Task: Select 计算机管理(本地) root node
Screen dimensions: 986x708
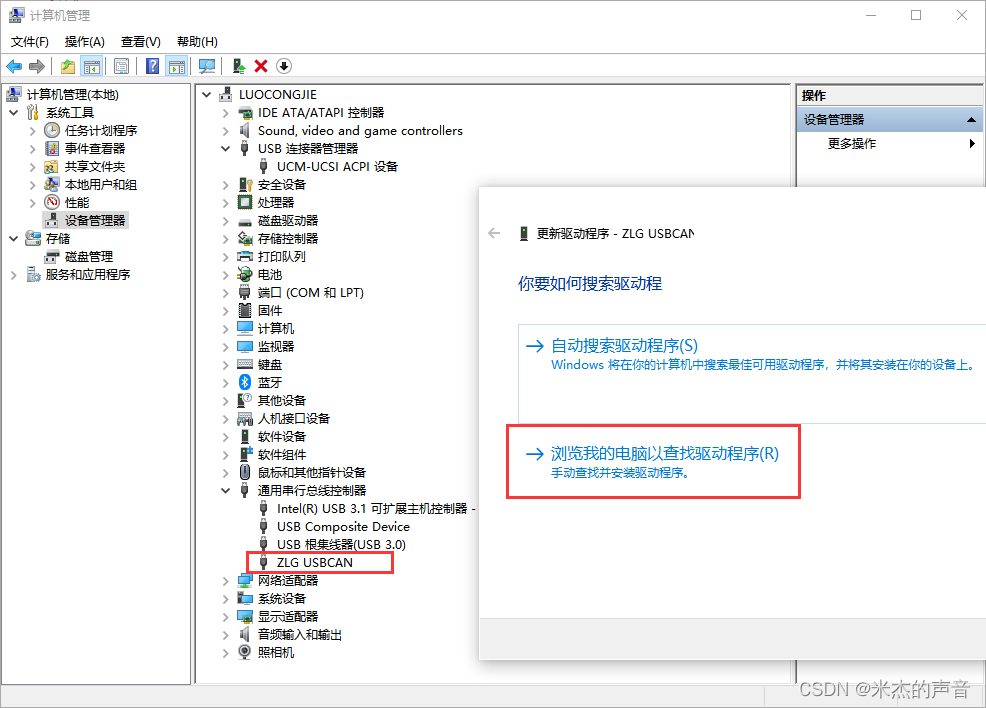Action: [72, 94]
